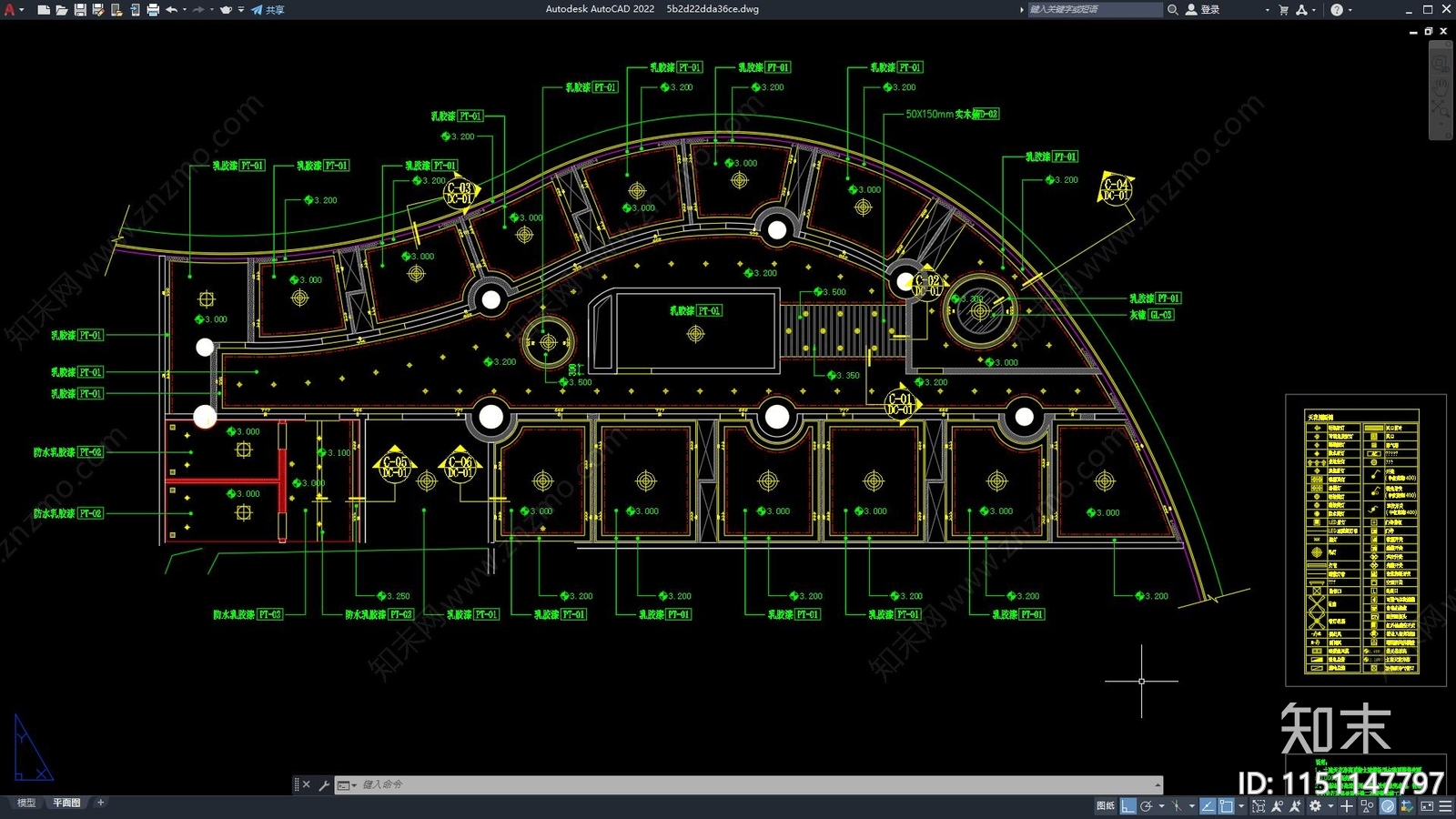
Task: Close the command line with X
Action: [307, 784]
